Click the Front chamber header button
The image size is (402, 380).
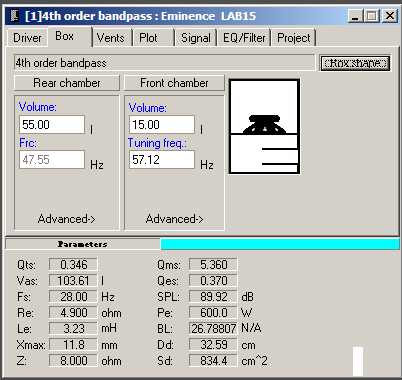174,83
